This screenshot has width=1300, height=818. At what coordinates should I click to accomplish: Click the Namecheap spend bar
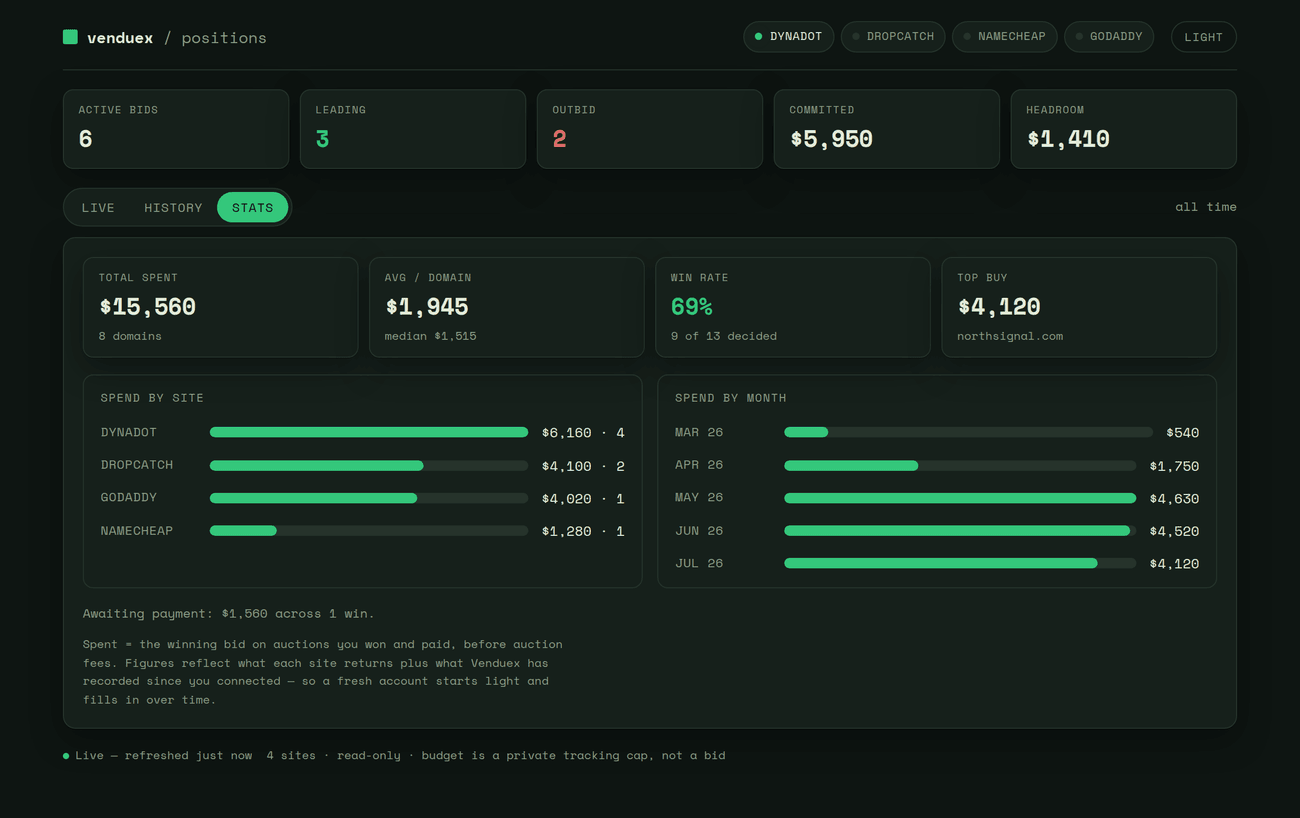pos(369,530)
